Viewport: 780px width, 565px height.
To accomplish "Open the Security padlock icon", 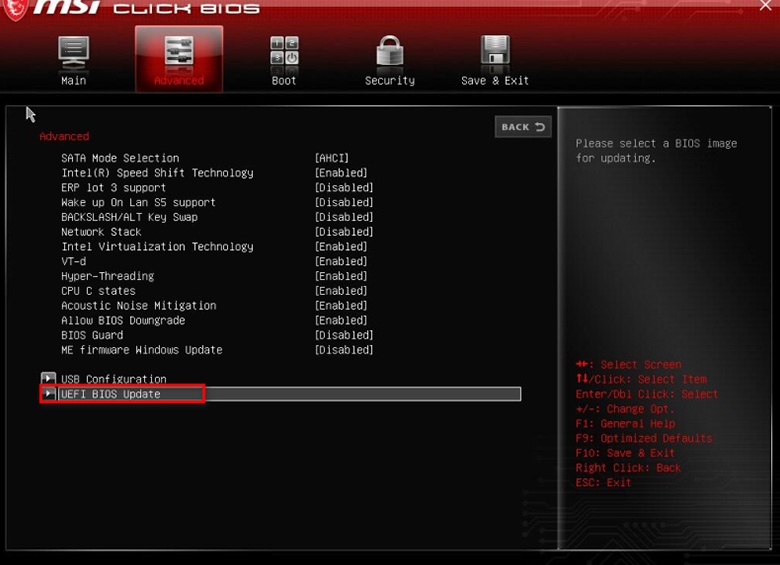I will pos(390,51).
